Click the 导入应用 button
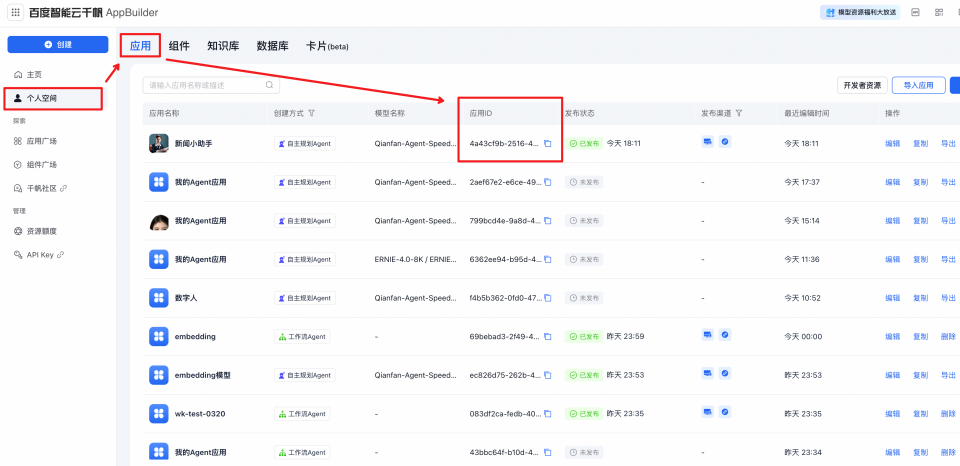The image size is (960, 466). [918, 86]
